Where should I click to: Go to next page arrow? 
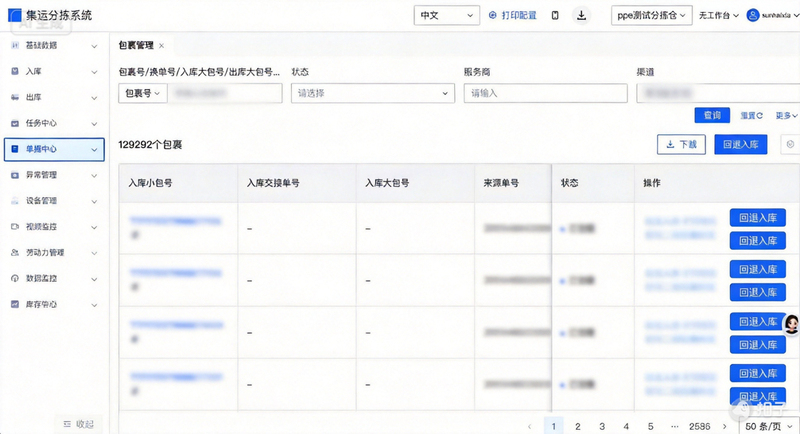[724, 426]
